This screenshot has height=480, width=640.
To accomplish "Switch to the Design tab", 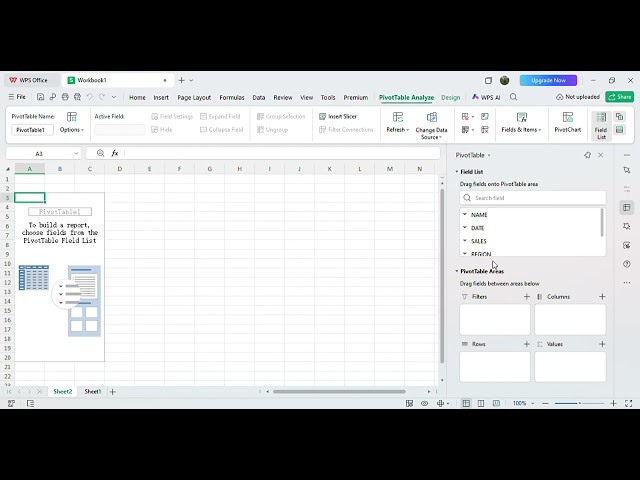I will [451, 98].
